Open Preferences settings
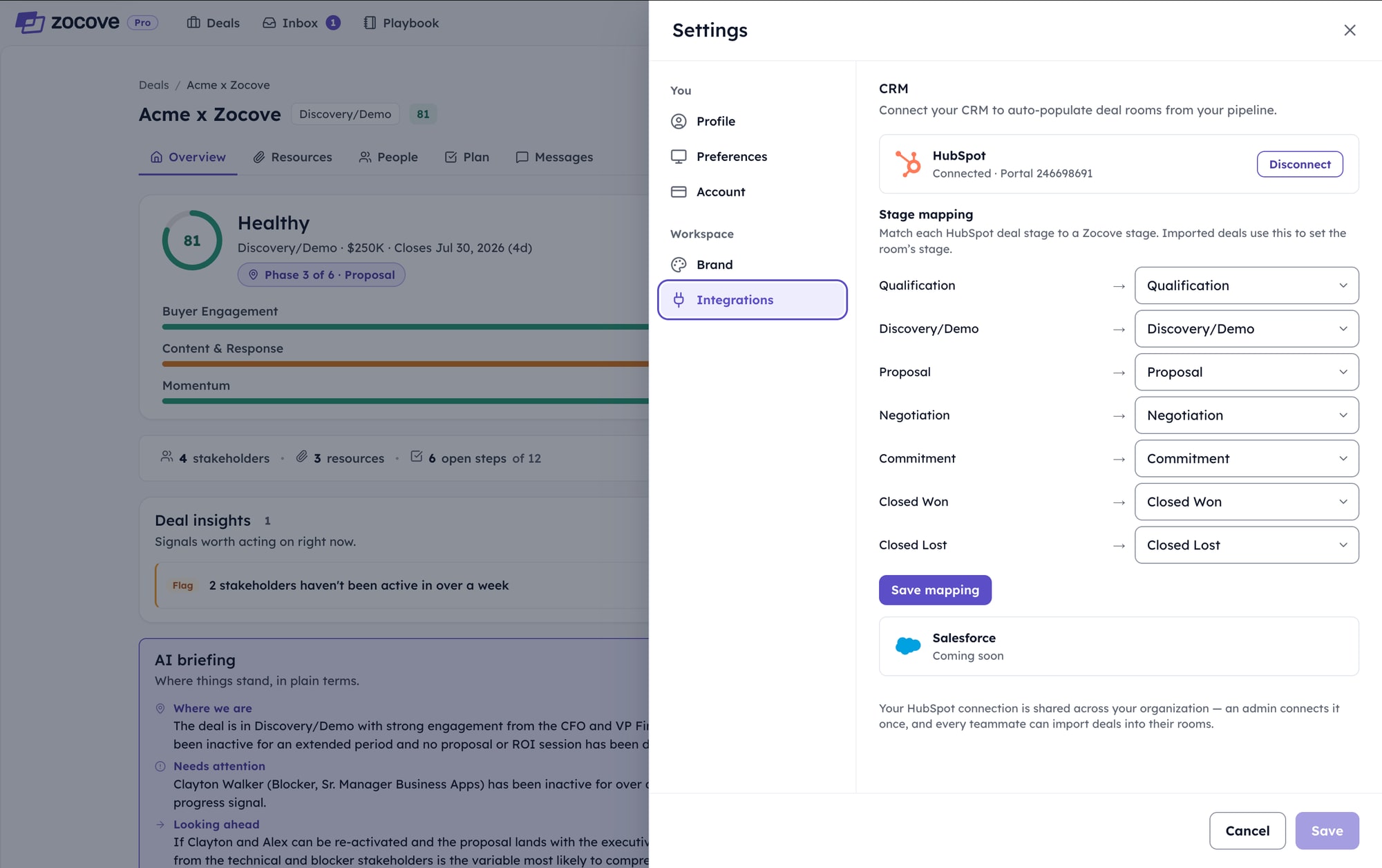Screen dimensions: 1382x868 (752, 157)
